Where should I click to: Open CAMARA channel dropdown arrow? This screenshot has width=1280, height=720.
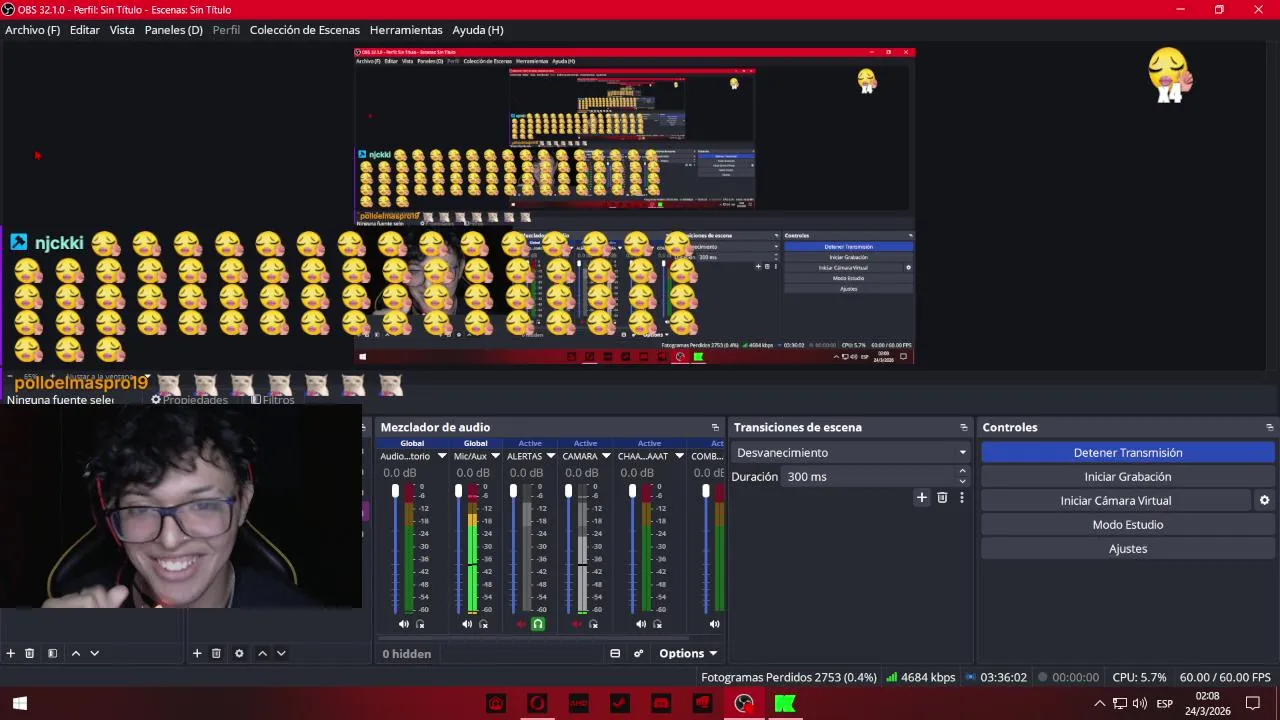607,456
